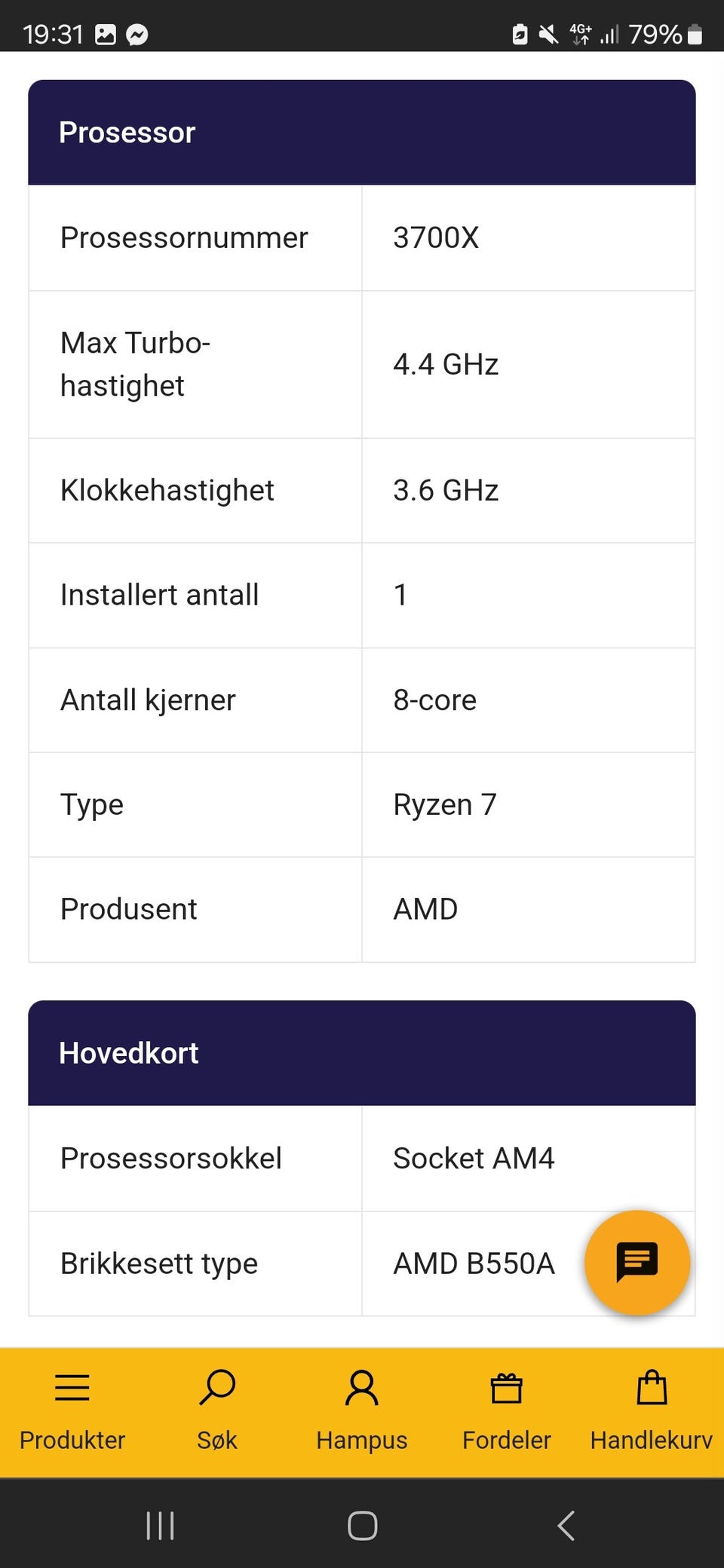Tap the gallery notification icon

coord(106,35)
